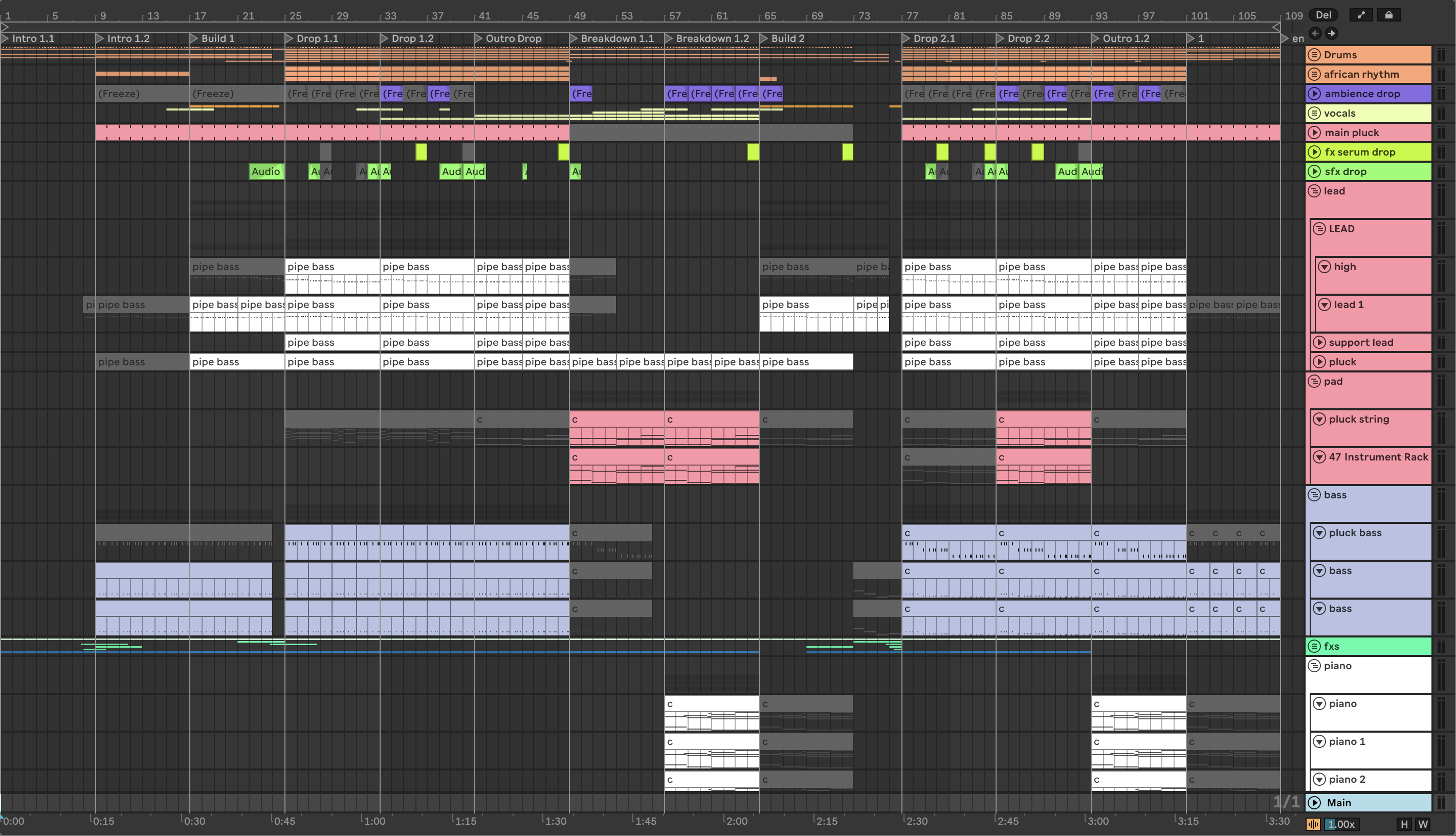
Task: Click the fxs group track icon
Action: tap(1314, 647)
